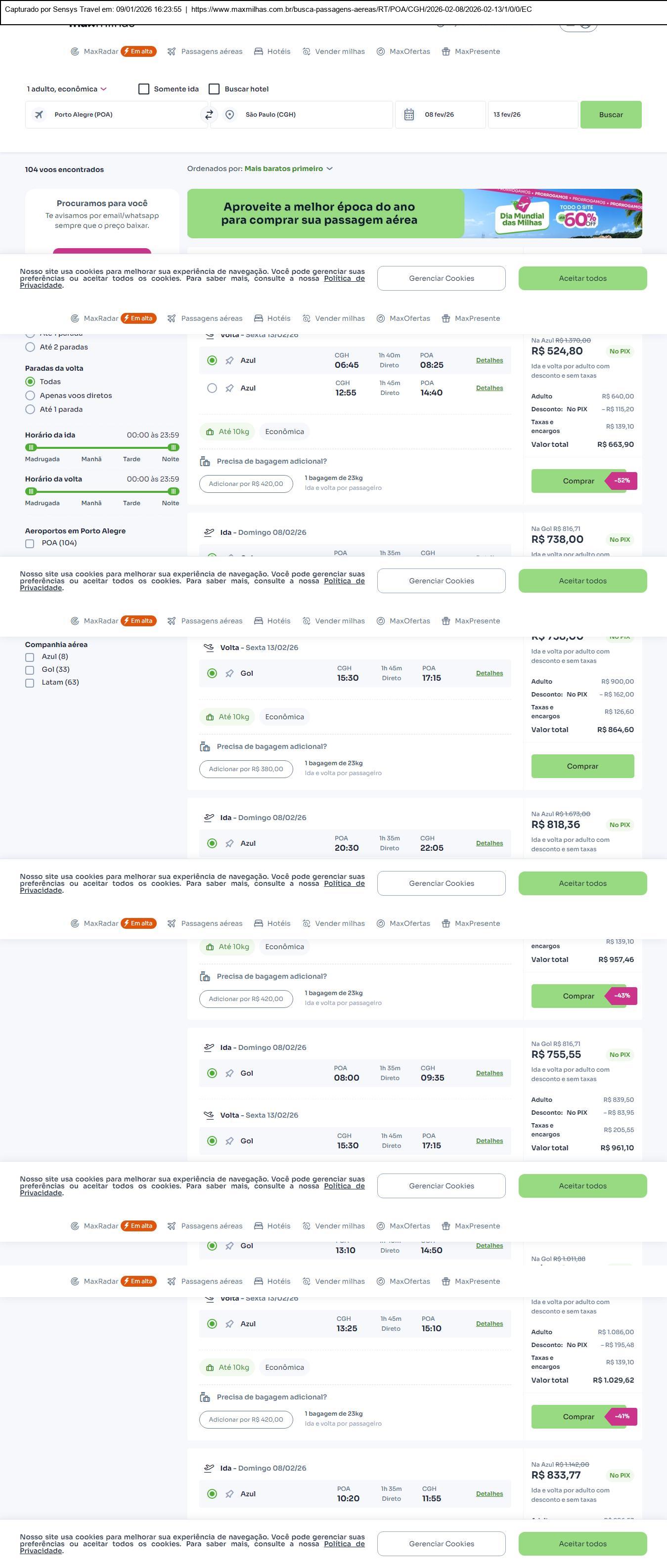Screen dimensions: 667x1568
Task: Click the calendar icon beside 08 fev/26
Action: click(409, 114)
